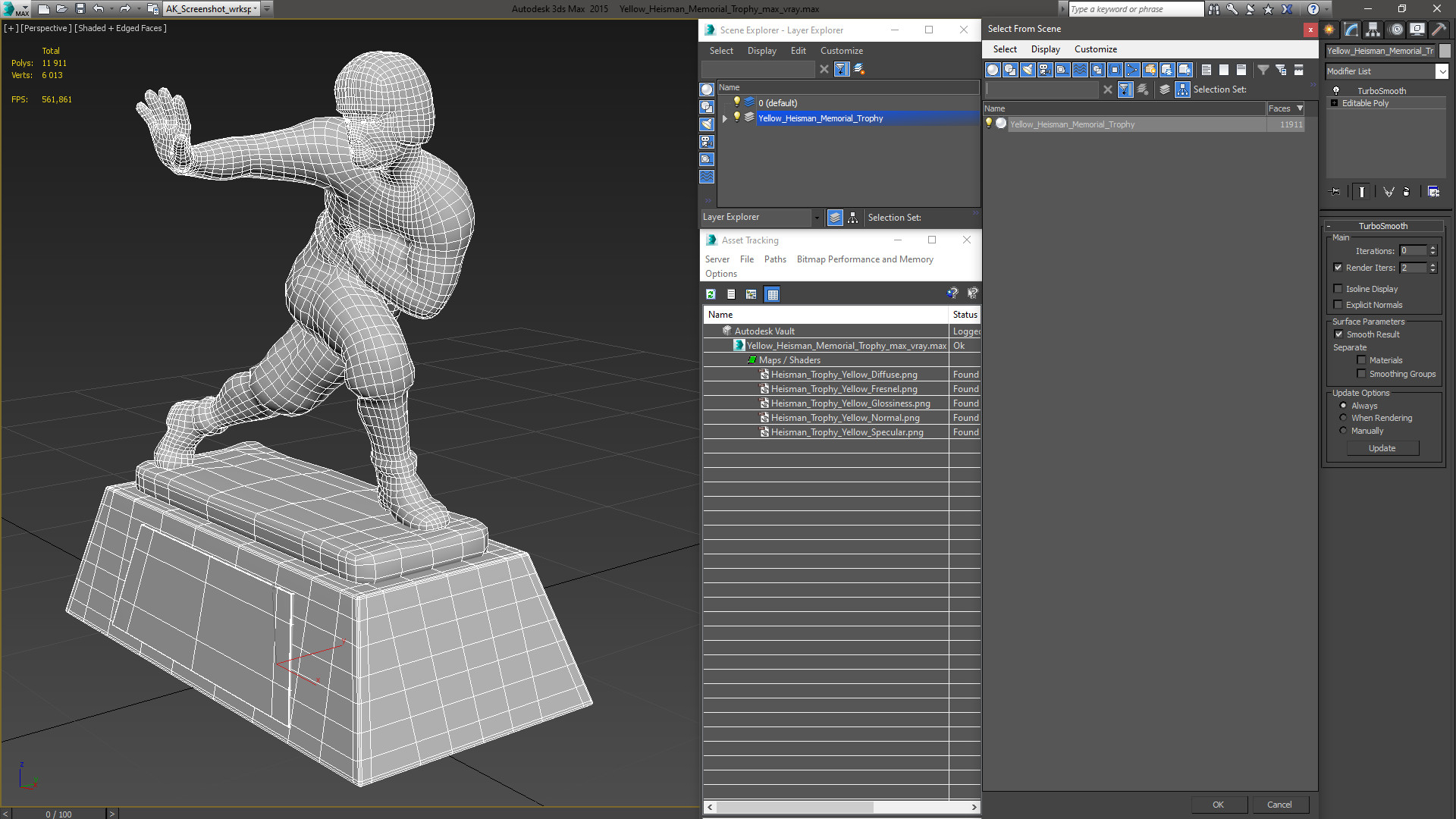Image resolution: width=1456 pixels, height=819 pixels.
Task: Enable Separate by Materials checkbox
Action: pyautogui.click(x=1361, y=360)
